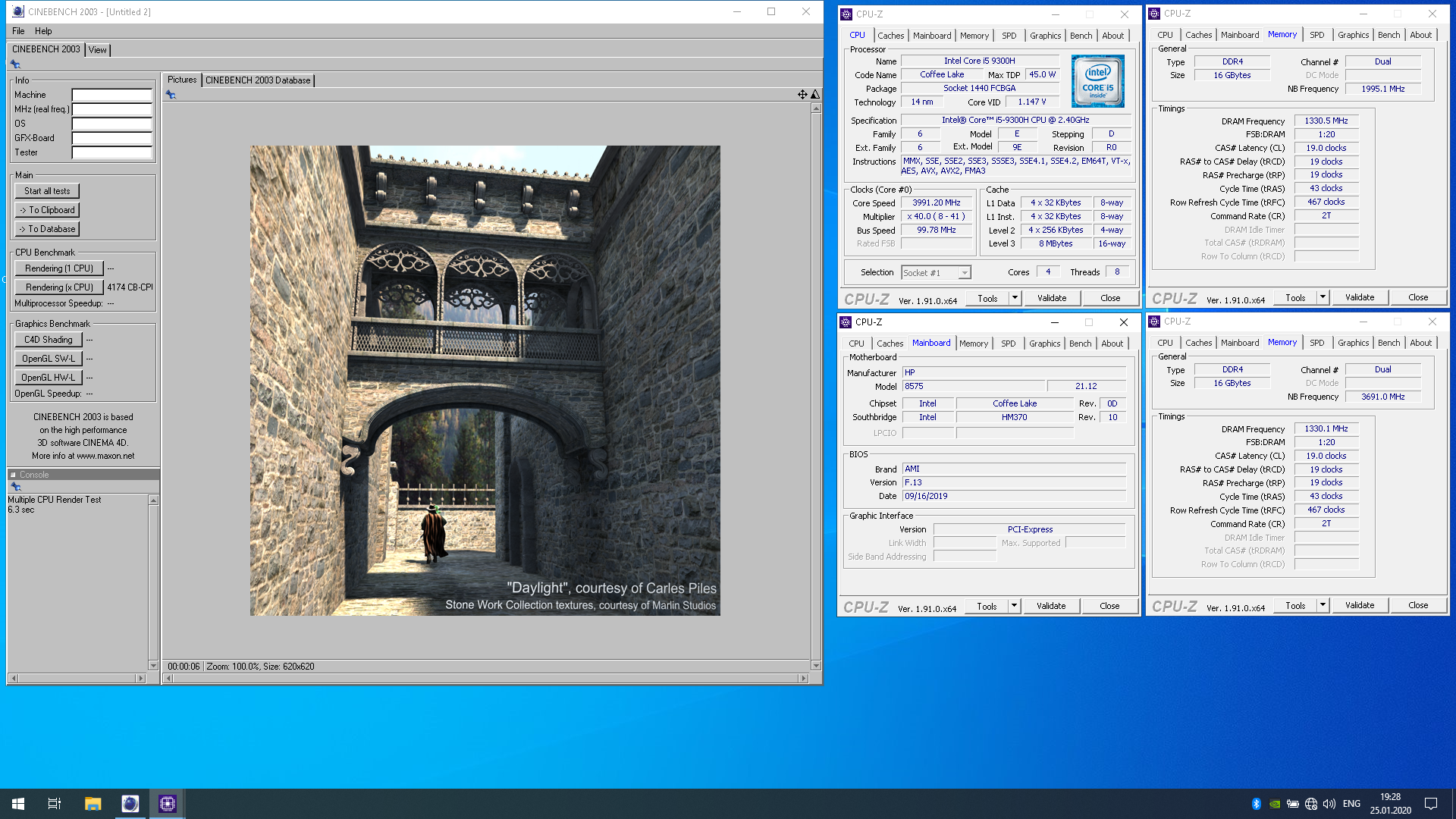Run Rendering (1 CPU) benchmark
The width and height of the screenshot is (1456, 819).
(59, 268)
